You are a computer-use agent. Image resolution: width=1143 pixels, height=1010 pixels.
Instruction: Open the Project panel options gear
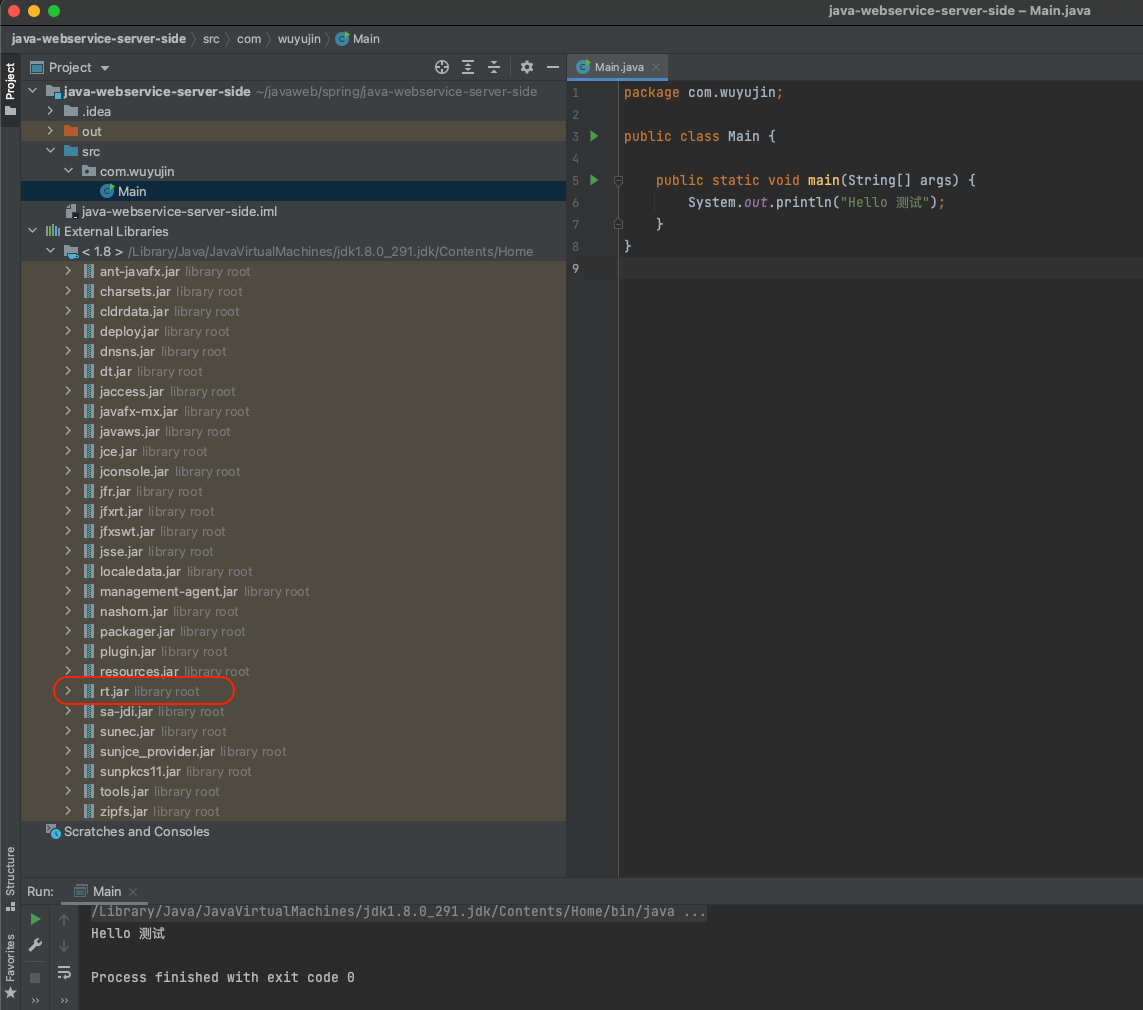coord(527,67)
